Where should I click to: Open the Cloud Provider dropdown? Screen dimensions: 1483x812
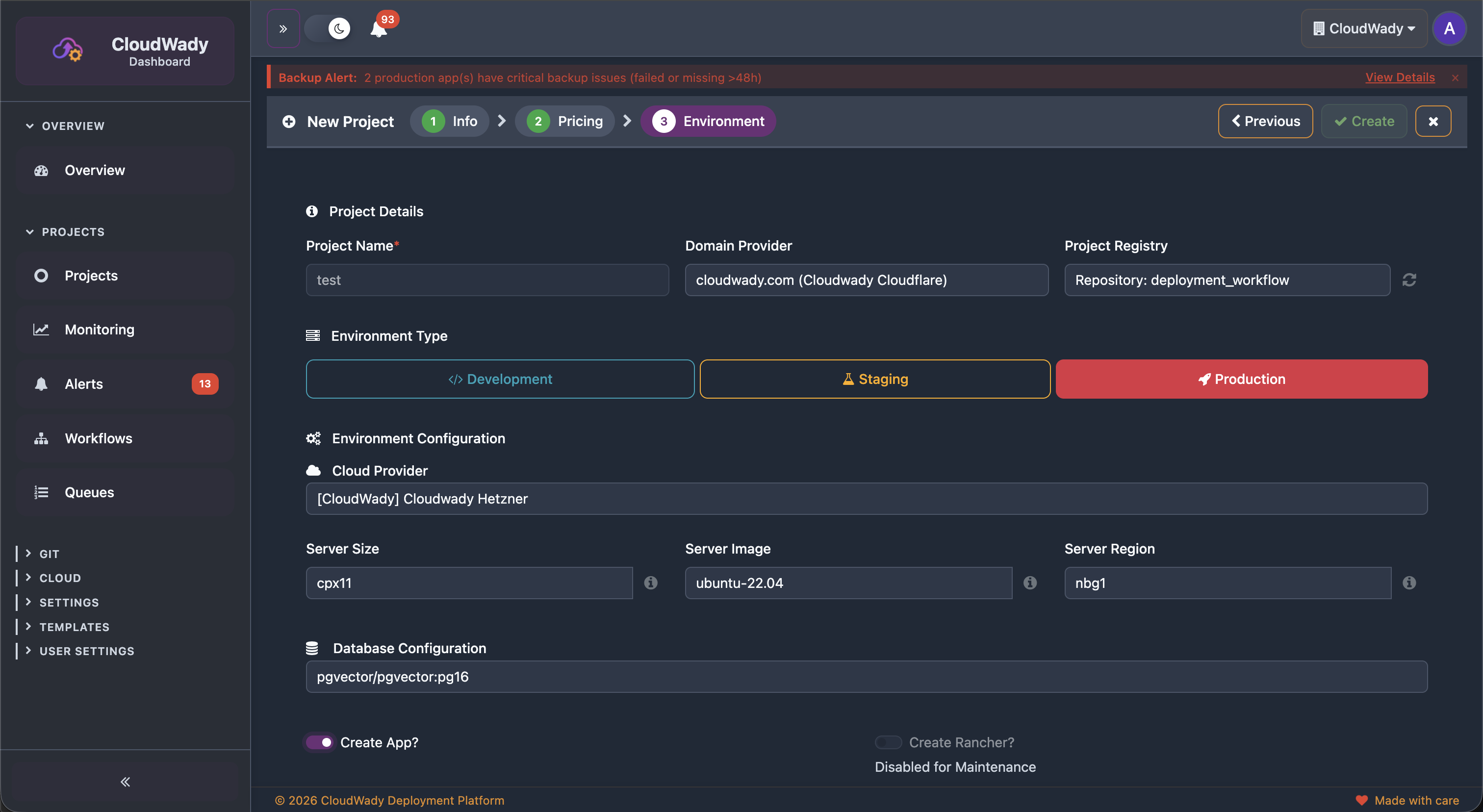[867, 498]
